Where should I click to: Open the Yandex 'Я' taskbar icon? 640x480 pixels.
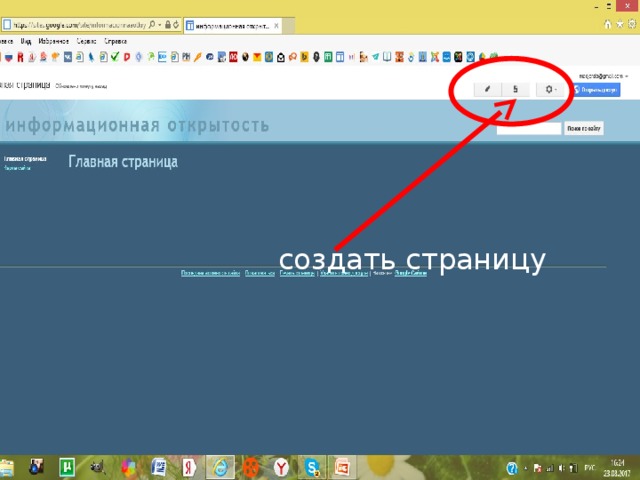189,467
